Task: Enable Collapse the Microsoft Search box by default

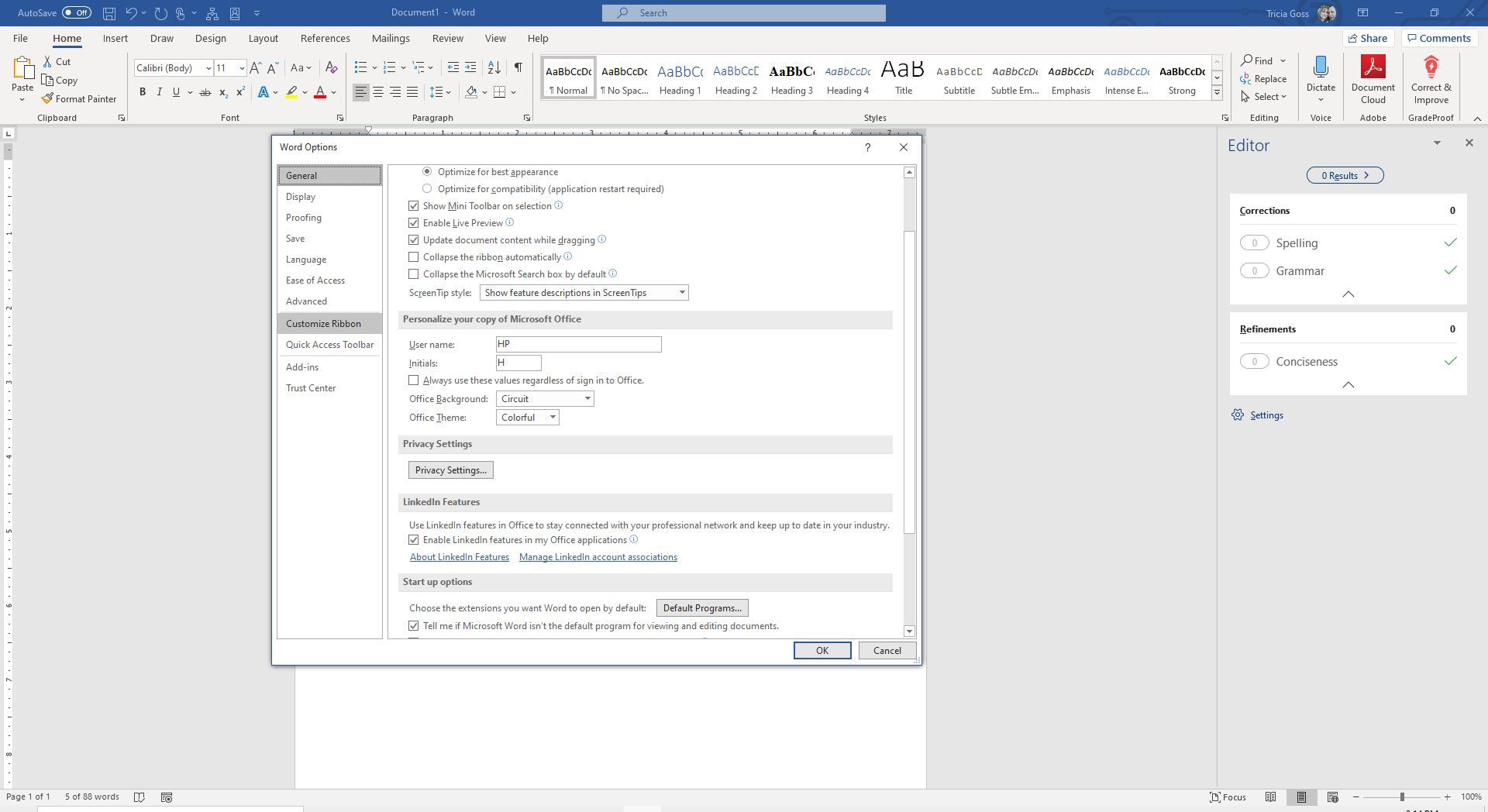Action: pos(414,274)
